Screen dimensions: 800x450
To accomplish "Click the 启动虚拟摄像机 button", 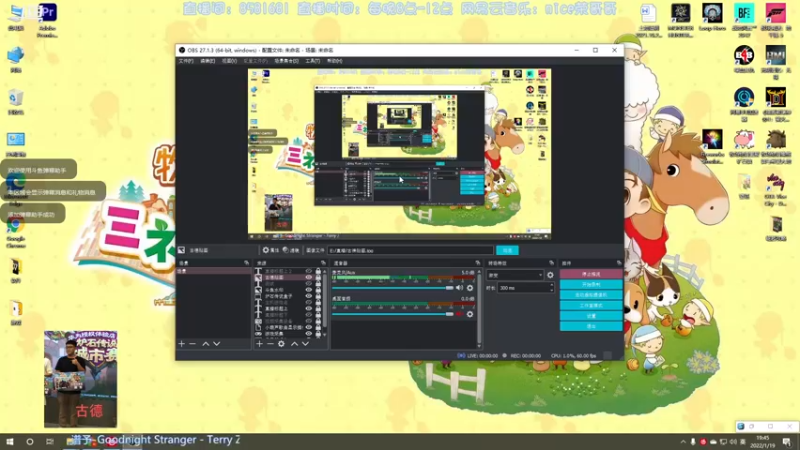I will [x=591, y=295].
